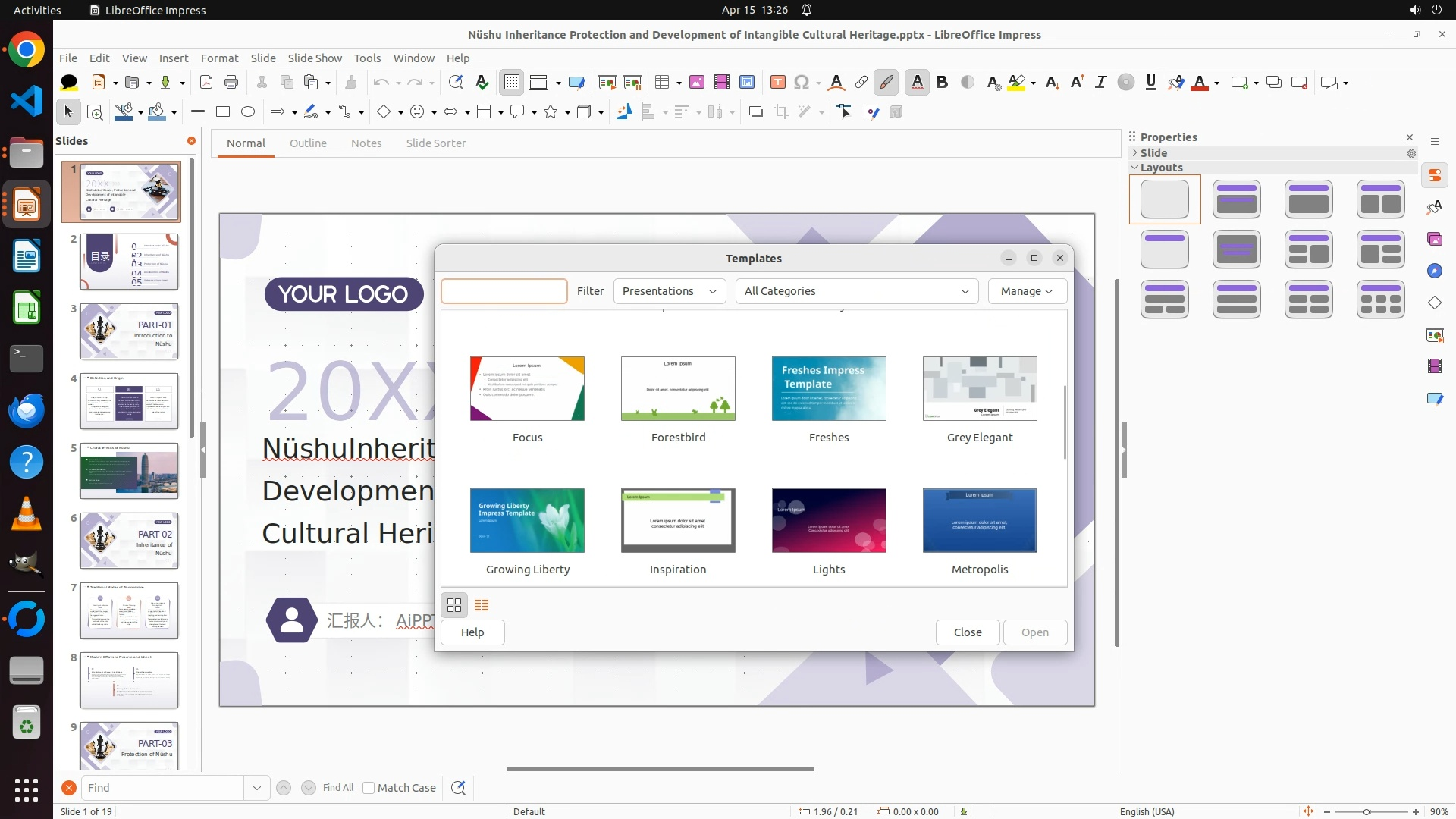1456x819 pixels.
Task: Select the Ellipse drawing tool
Action: coord(248,112)
